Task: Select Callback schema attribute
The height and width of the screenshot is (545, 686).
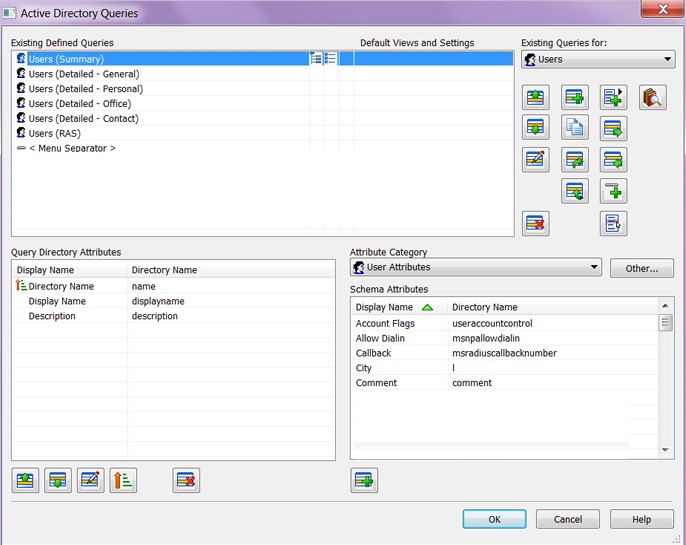Action: pyautogui.click(x=505, y=353)
